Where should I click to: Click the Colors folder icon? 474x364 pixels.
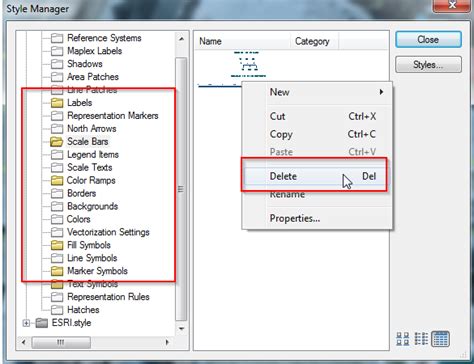(57, 219)
